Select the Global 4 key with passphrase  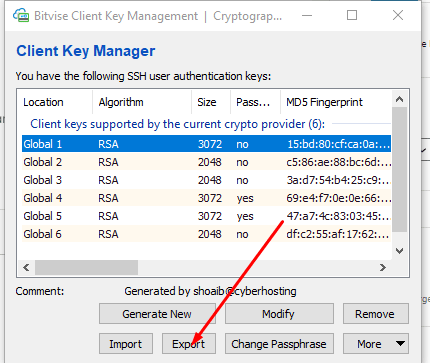206,198
